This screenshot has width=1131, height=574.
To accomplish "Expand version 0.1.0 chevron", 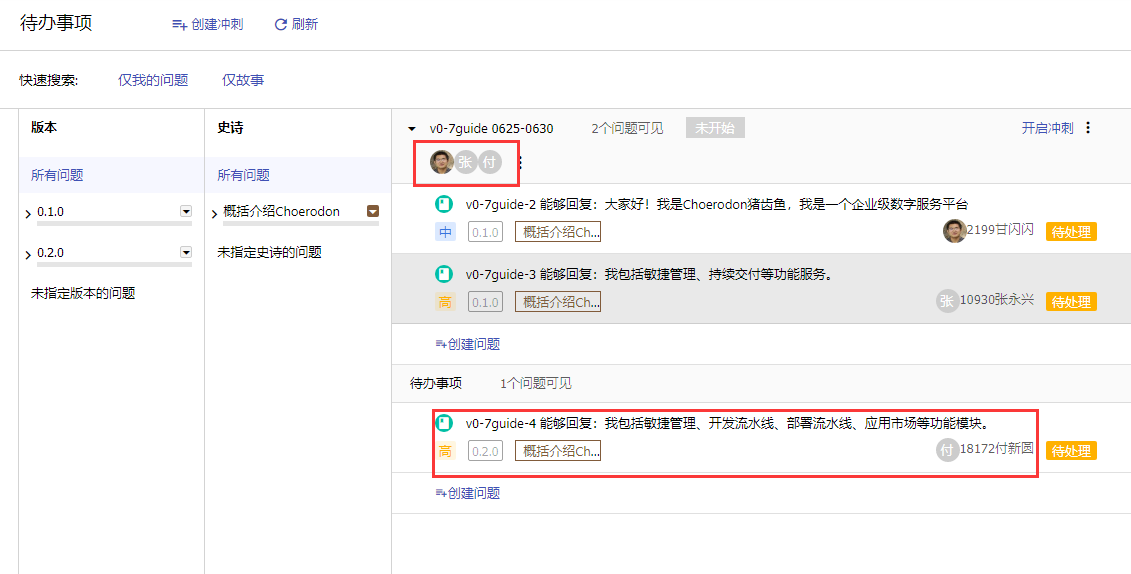I will tap(28, 214).
